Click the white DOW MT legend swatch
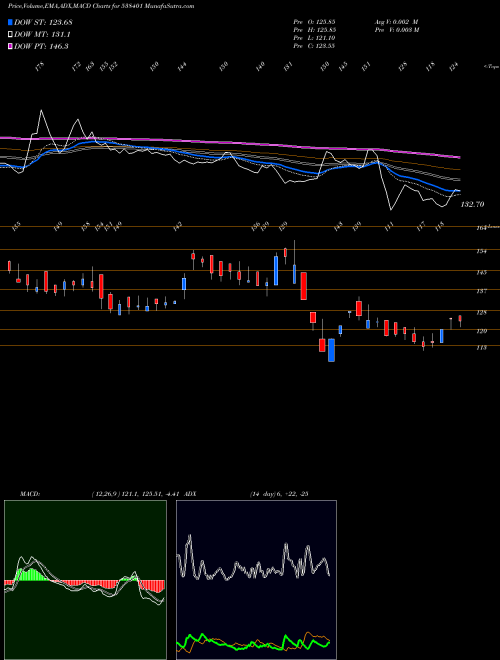Viewport: 500px width, 660px height. point(10,35)
